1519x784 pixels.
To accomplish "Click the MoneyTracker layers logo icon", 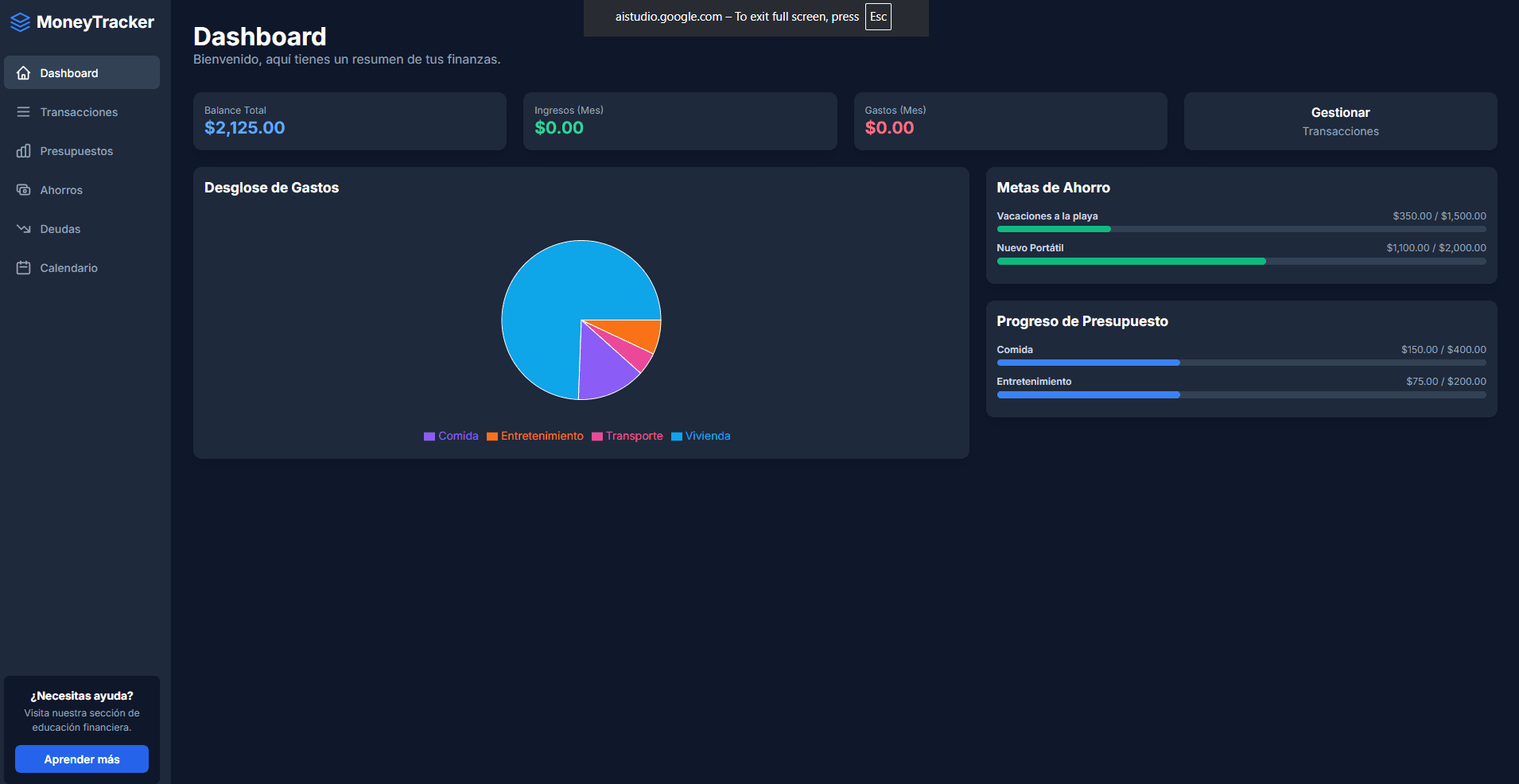I will pyautogui.click(x=19, y=21).
